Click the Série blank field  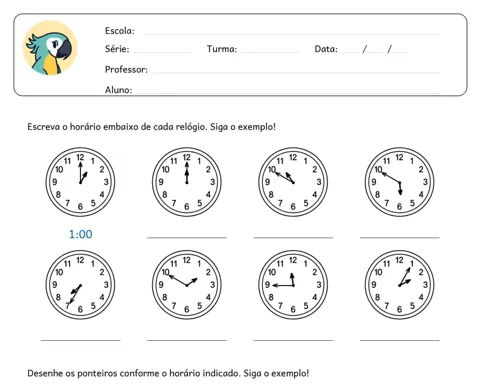tap(163, 52)
